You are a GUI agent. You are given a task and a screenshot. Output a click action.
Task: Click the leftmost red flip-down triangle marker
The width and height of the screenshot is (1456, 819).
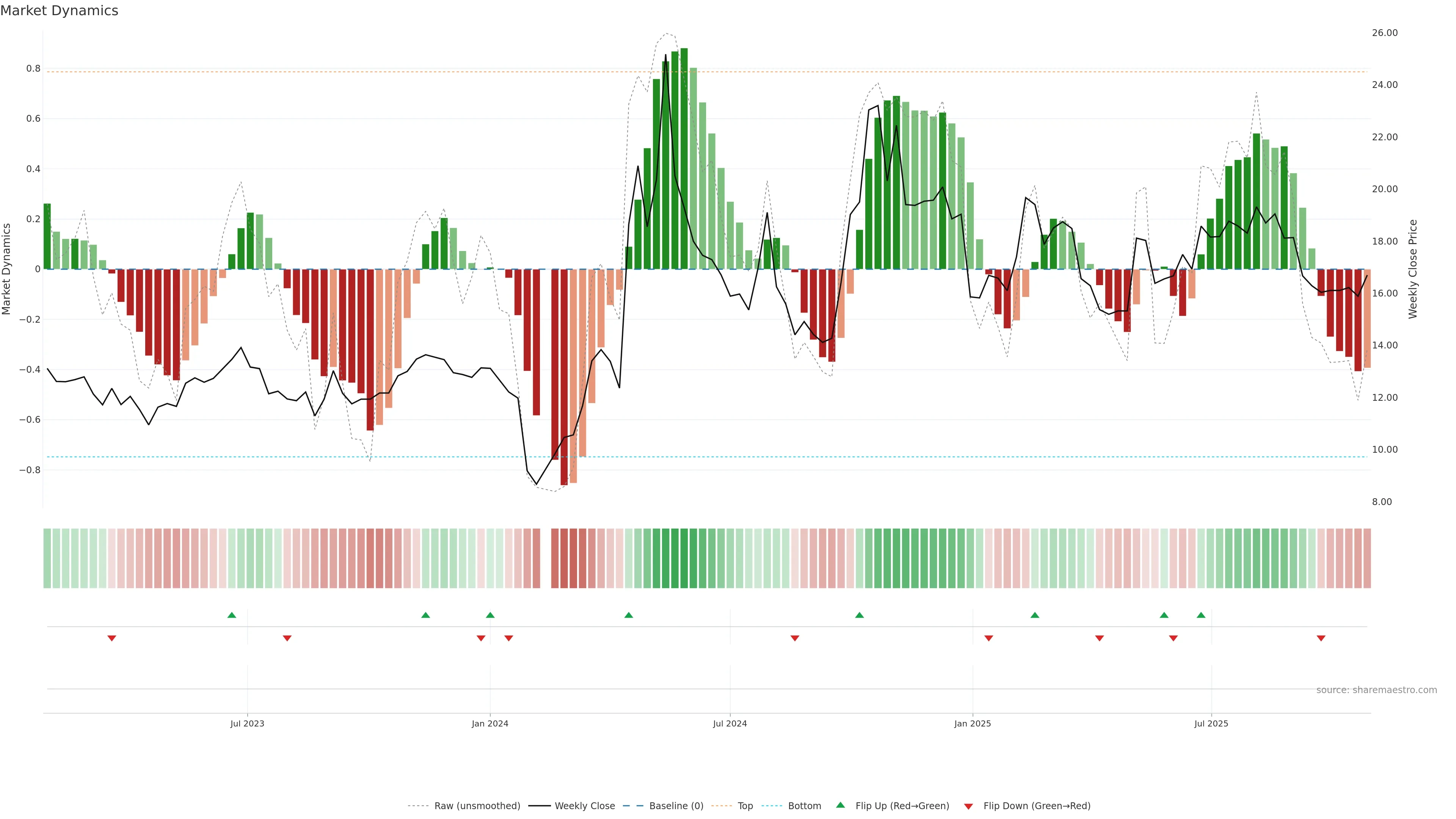(x=112, y=638)
